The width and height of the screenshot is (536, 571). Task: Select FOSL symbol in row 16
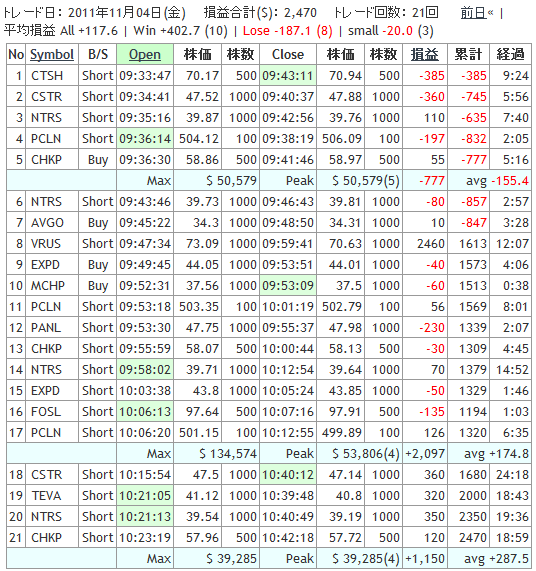(x=46, y=412)
